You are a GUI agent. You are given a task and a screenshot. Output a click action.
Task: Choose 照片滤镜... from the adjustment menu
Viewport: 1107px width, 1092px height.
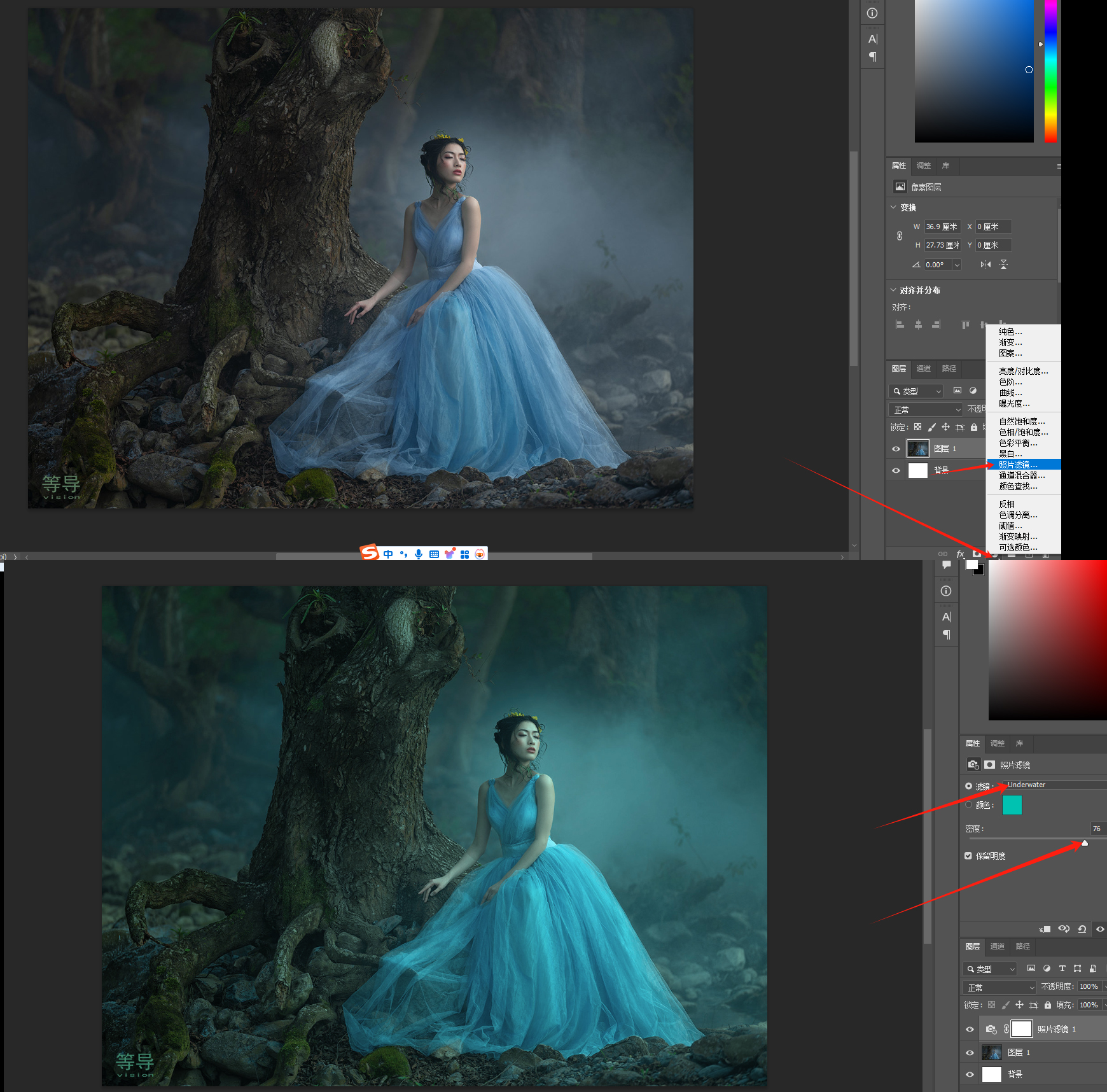point(1018,465)
